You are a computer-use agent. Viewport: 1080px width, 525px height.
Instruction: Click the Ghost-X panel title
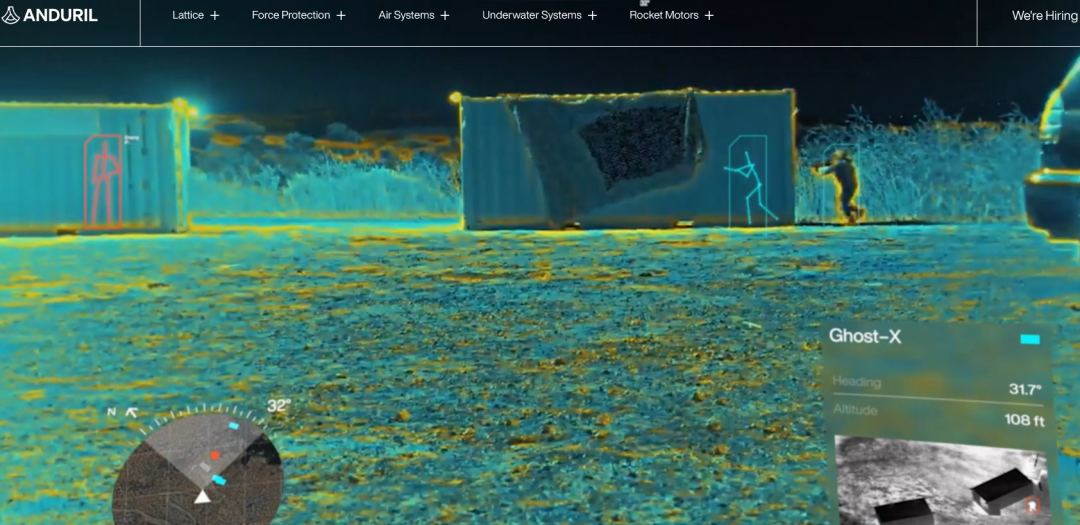click(864, 336)
